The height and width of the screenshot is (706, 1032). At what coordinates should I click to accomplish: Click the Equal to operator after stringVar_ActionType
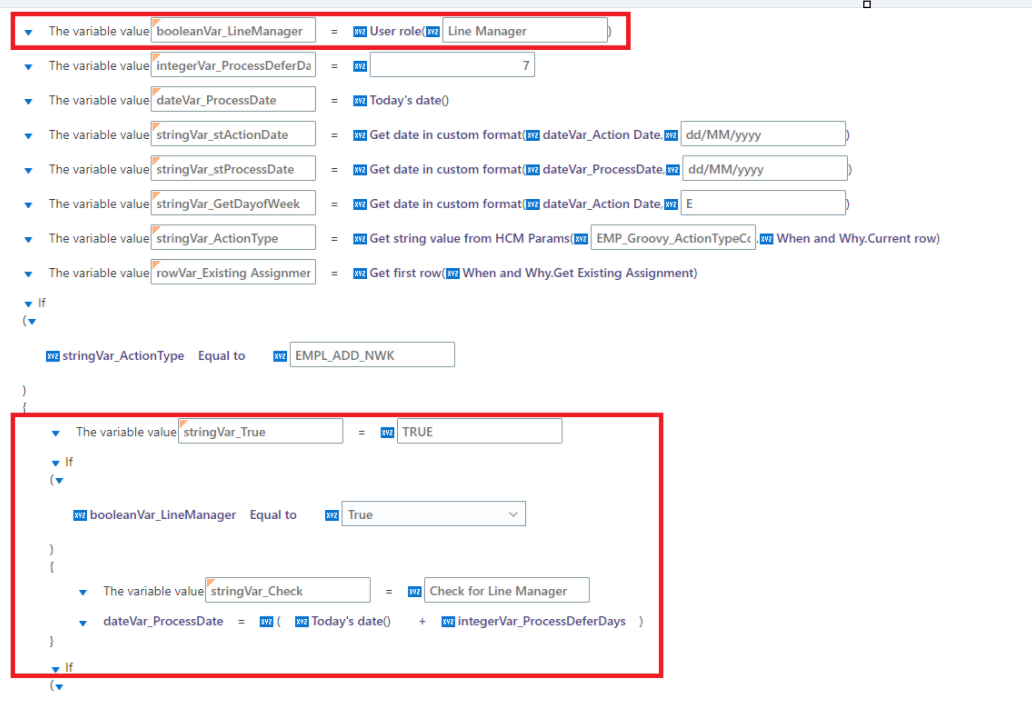222,355
